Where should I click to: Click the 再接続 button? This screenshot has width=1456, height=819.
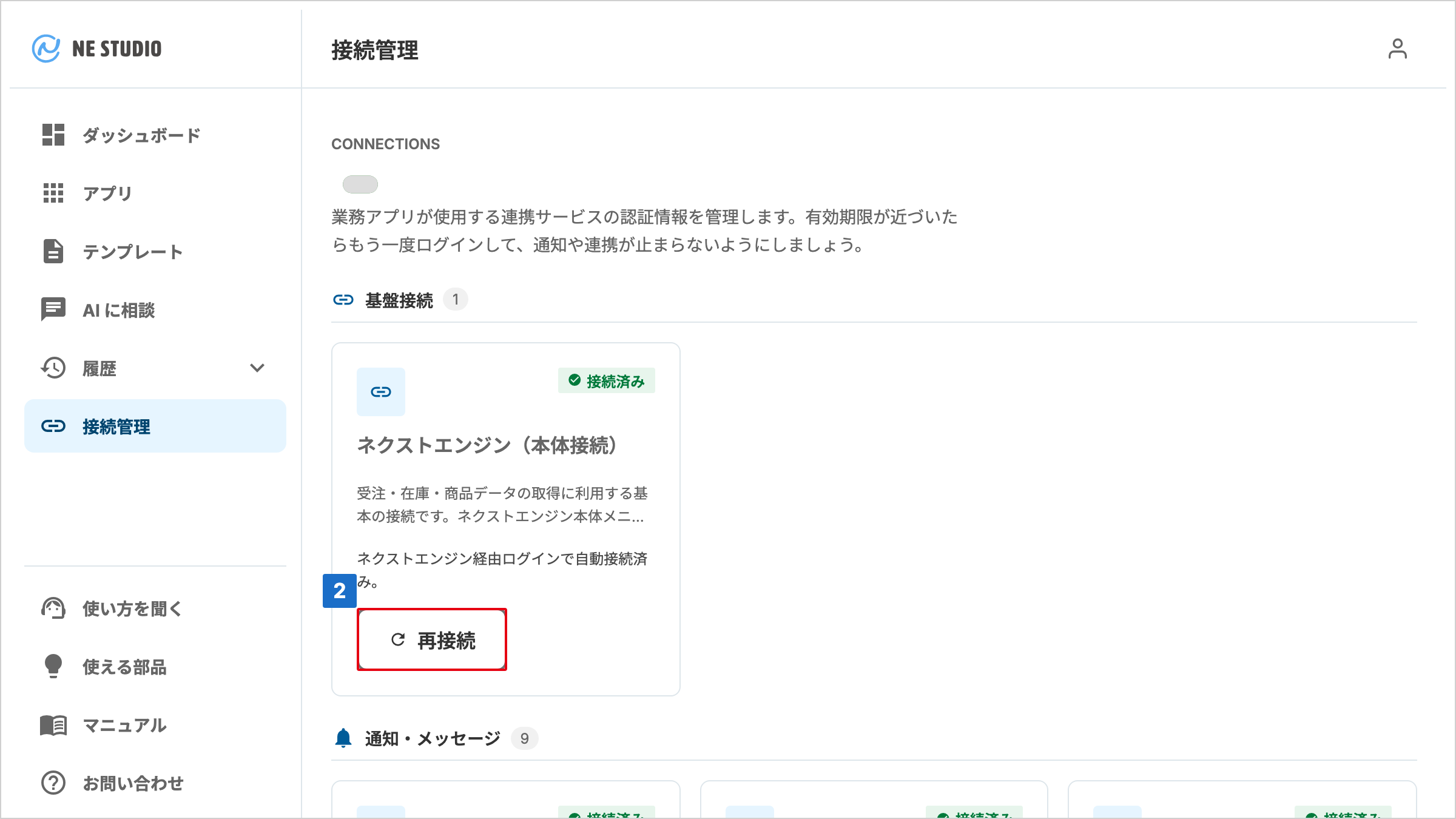tap(432, 640)
